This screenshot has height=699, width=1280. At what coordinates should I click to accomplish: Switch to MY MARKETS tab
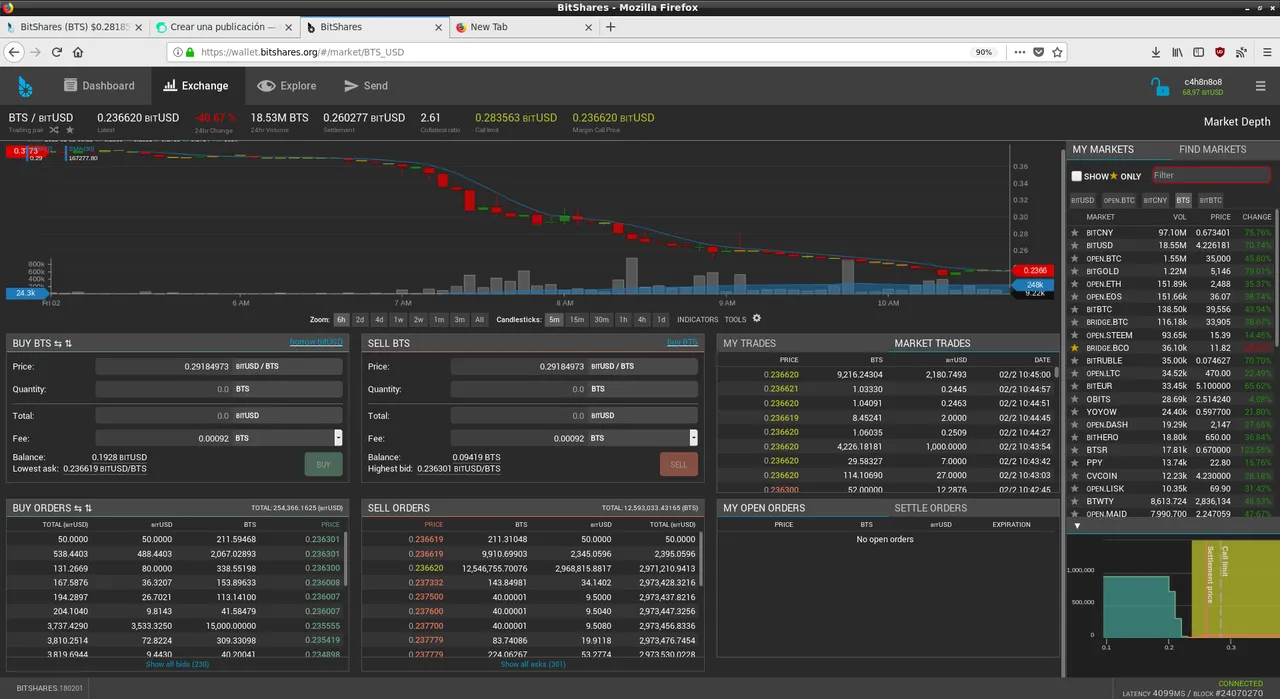pos(1103,150)
